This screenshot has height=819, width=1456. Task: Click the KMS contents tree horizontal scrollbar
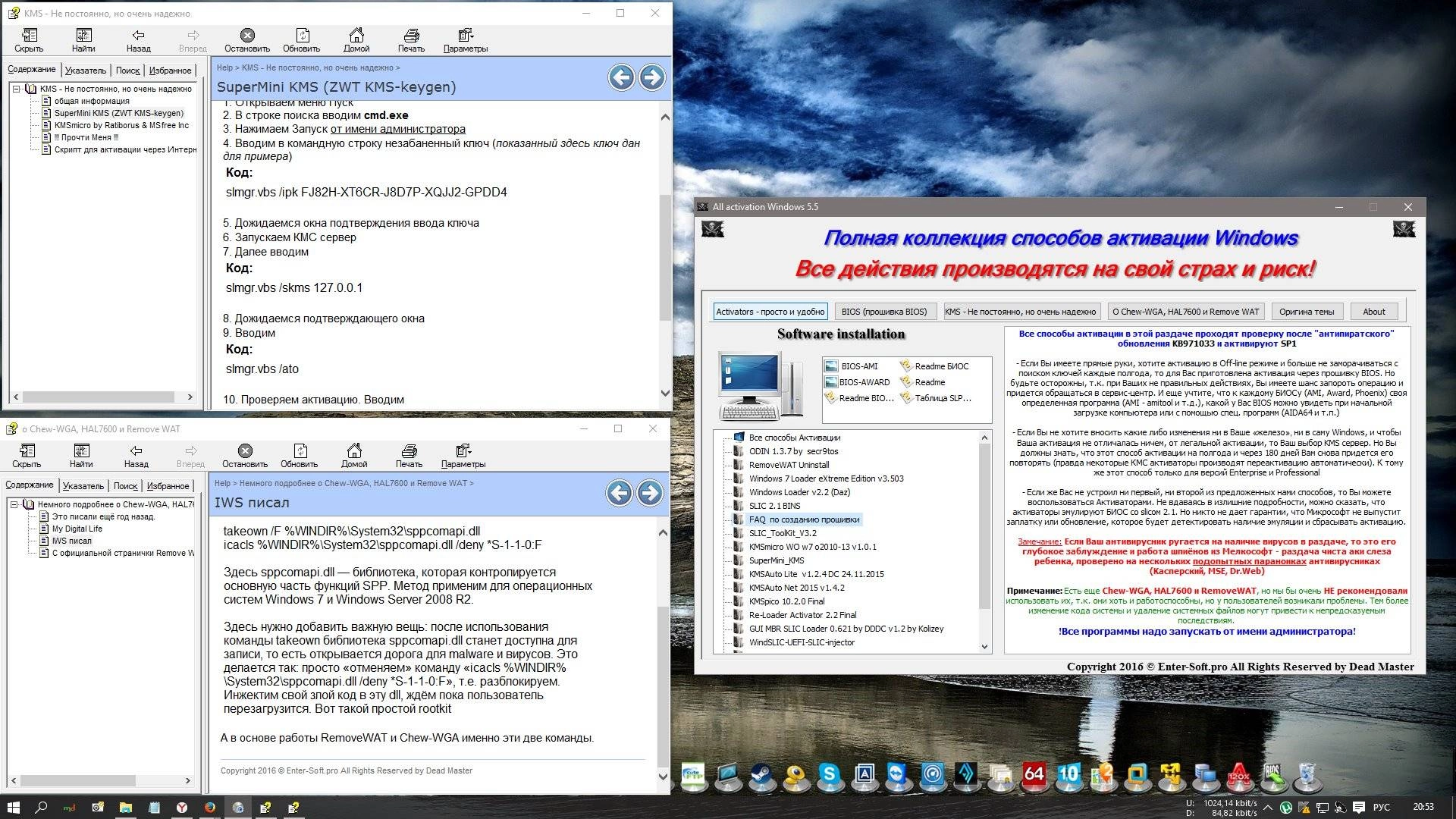[x=103, y=397]
